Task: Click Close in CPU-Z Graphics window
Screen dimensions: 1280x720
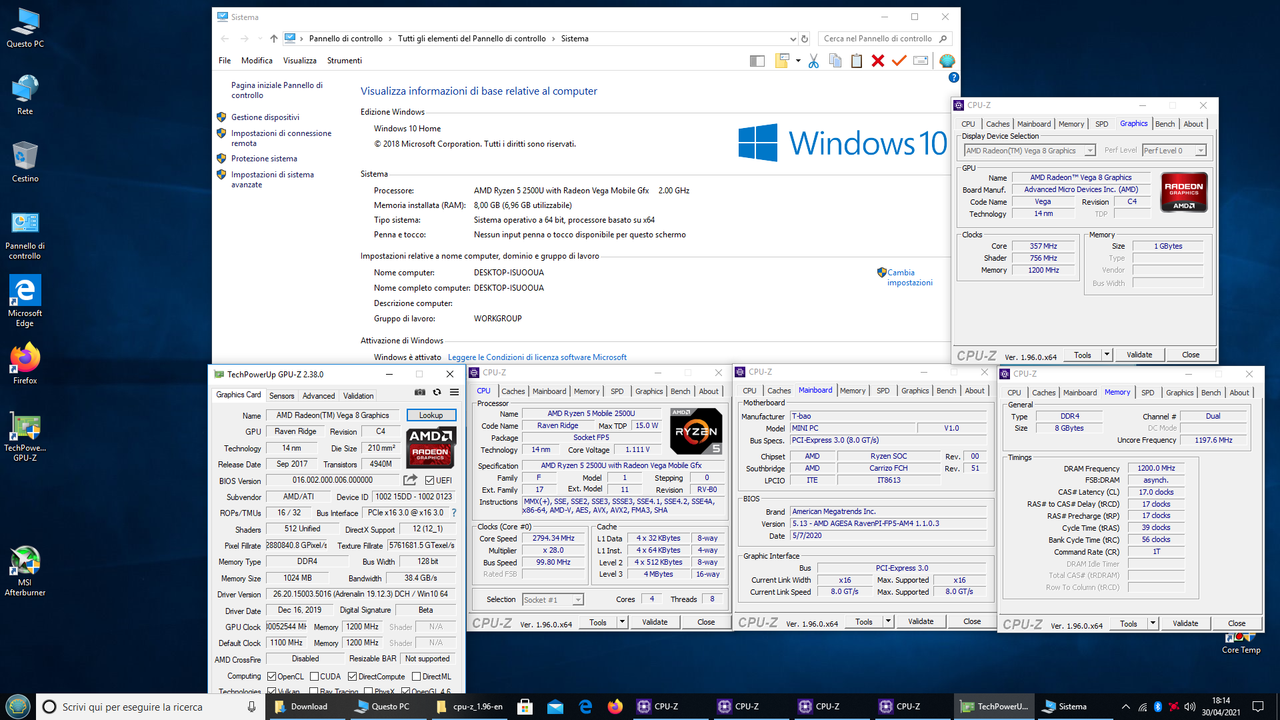Action: click(1190, 354)
